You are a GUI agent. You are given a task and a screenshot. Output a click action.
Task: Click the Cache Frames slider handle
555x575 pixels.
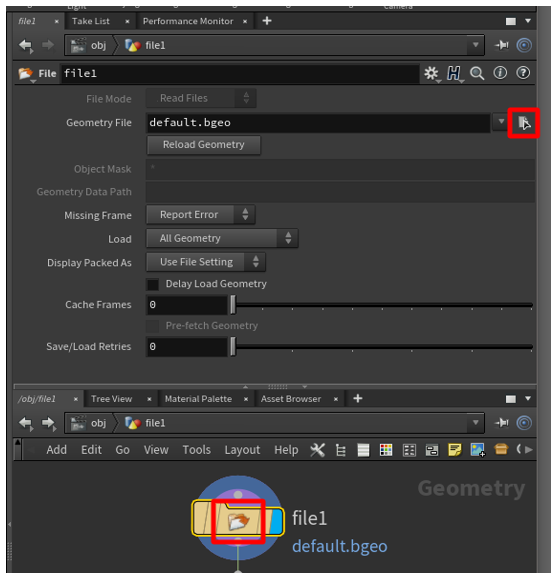coord(233,305)
